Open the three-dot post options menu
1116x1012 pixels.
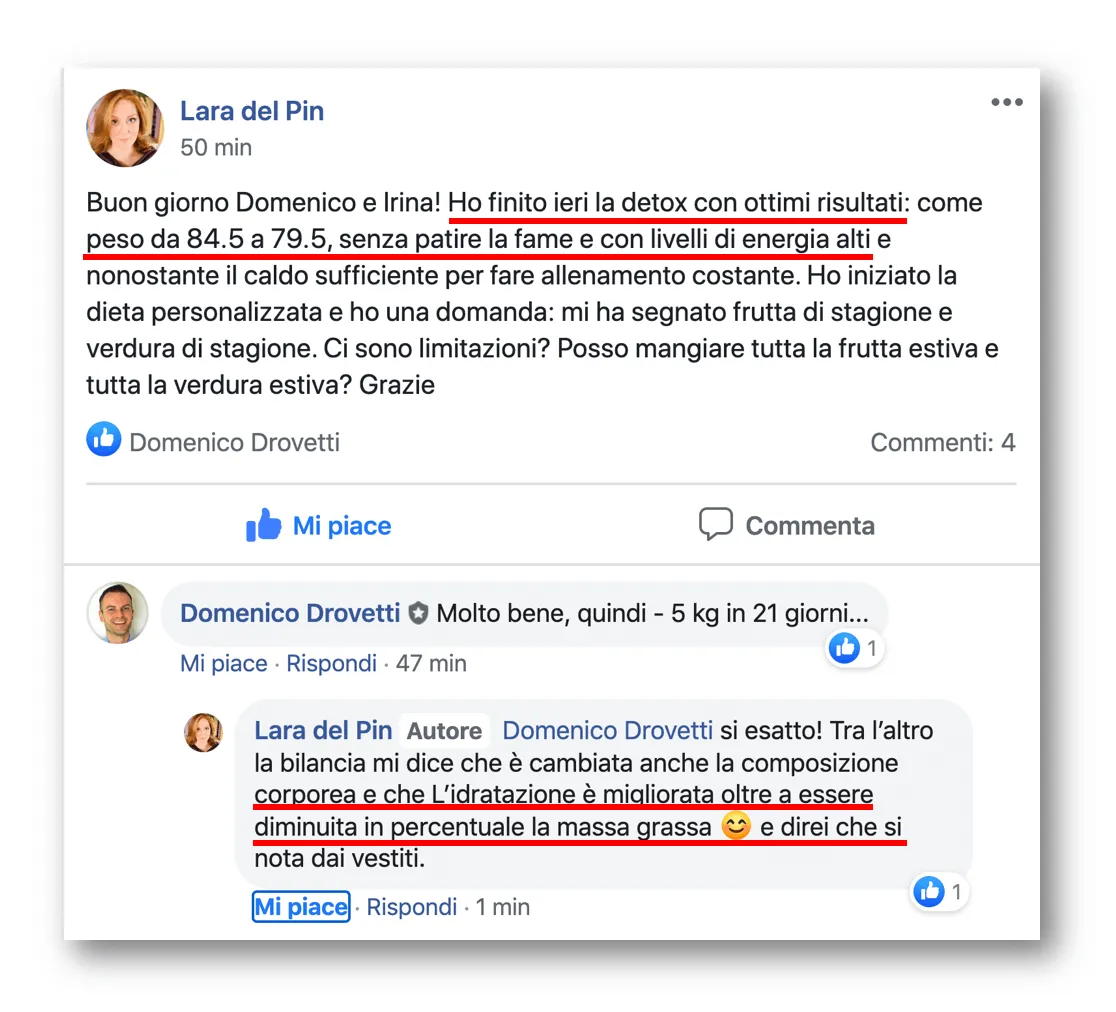[x=1006, y=102]
